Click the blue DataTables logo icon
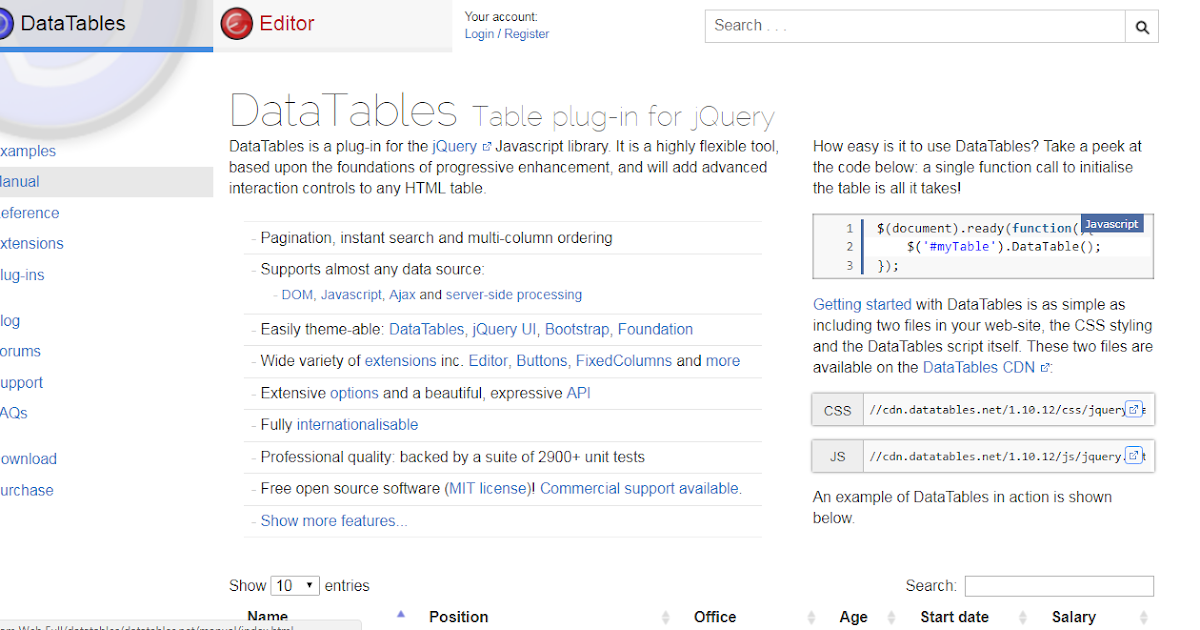 pos(3,24)
